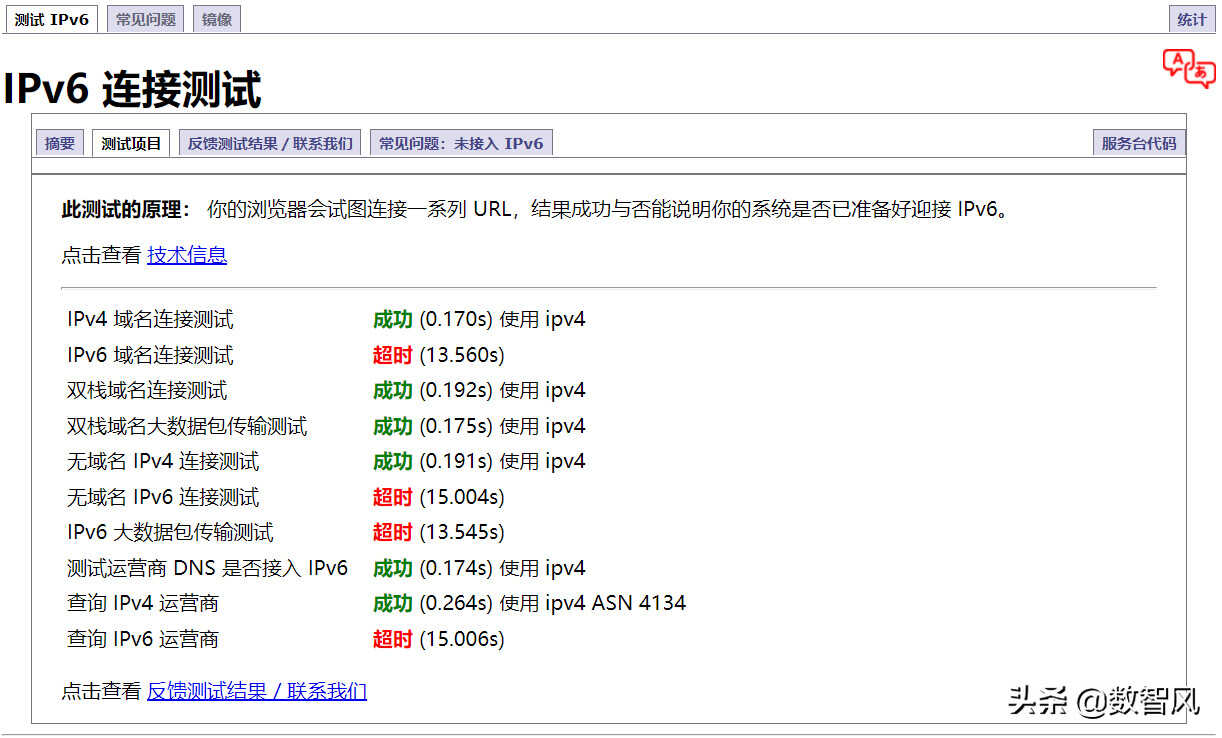Open the 反馈测试结果 / 联系我们 tab
The image size is (1222, 738).
coord(270,143)
